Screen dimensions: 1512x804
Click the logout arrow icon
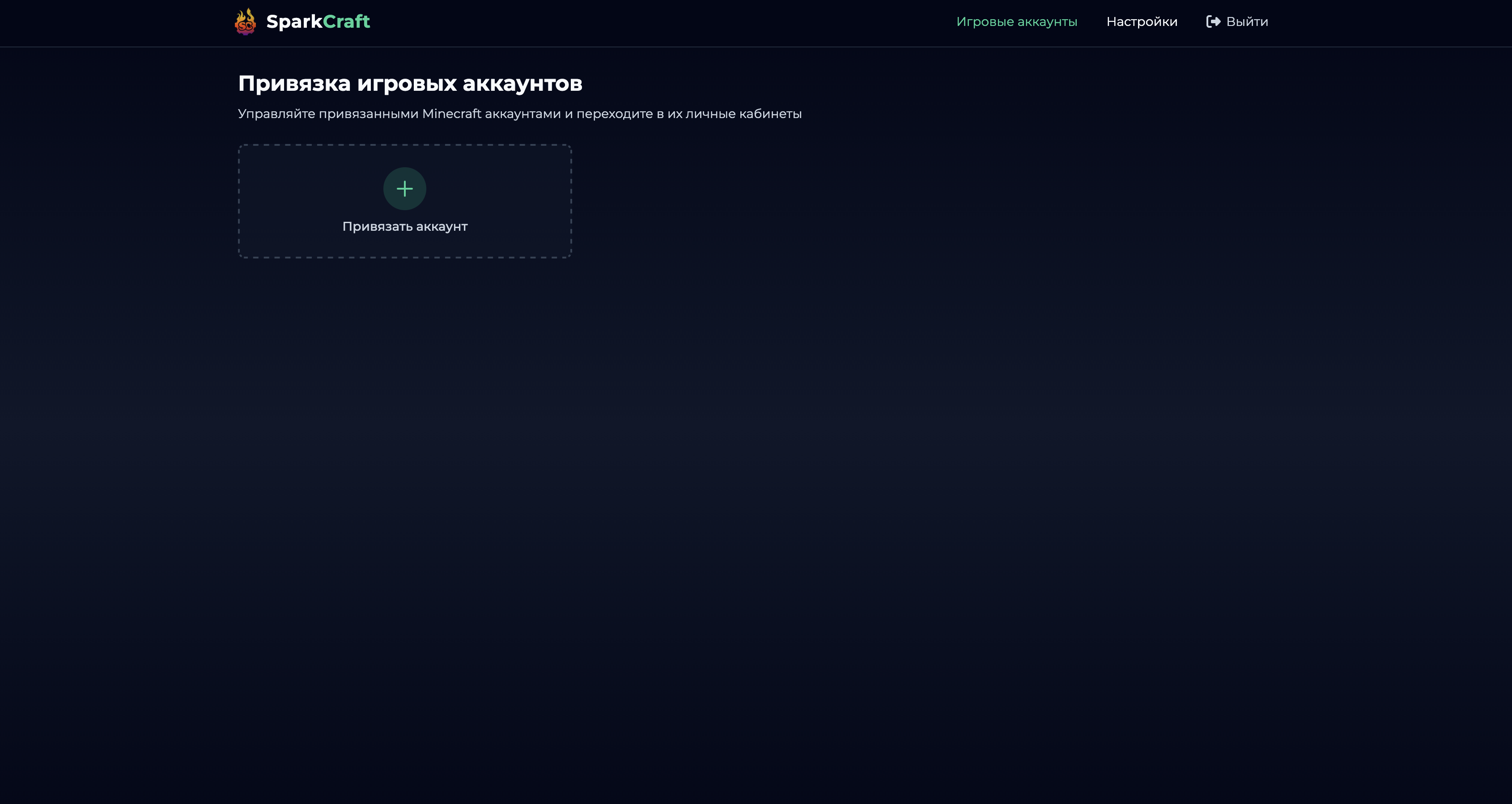(1213, 22)
